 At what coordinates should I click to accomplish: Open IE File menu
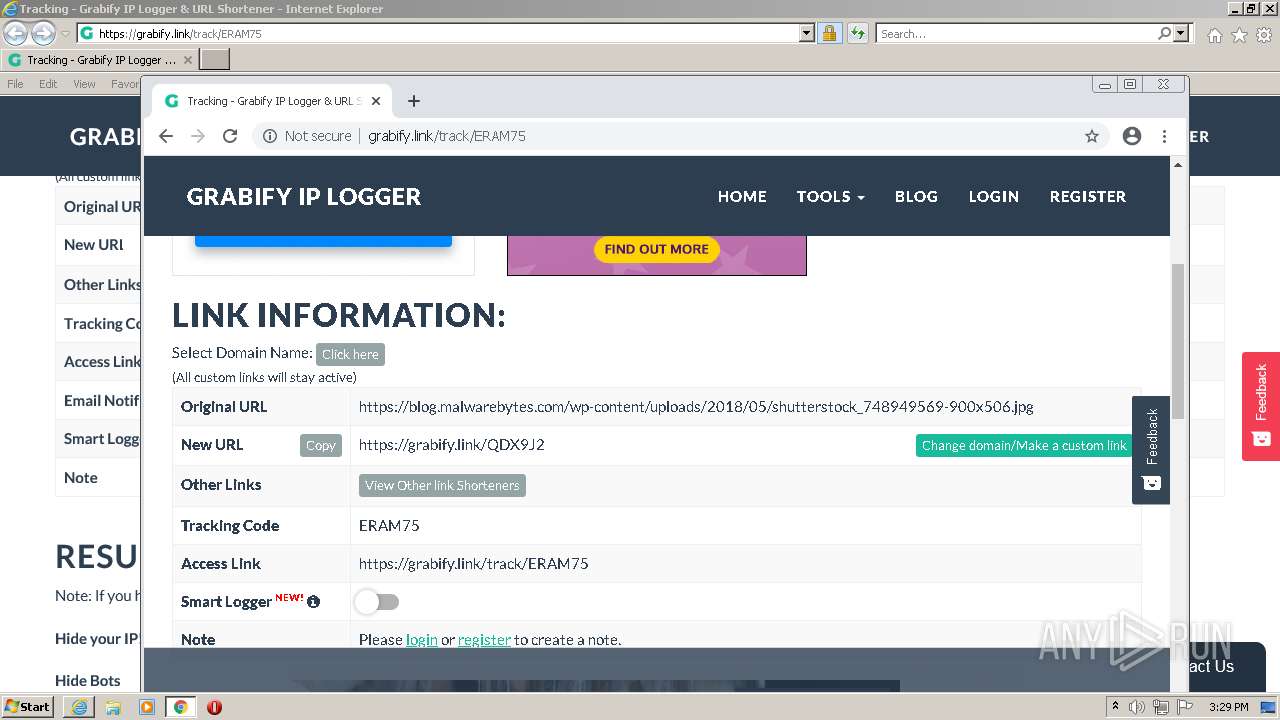pyautogui.click(x=16, y=84)
